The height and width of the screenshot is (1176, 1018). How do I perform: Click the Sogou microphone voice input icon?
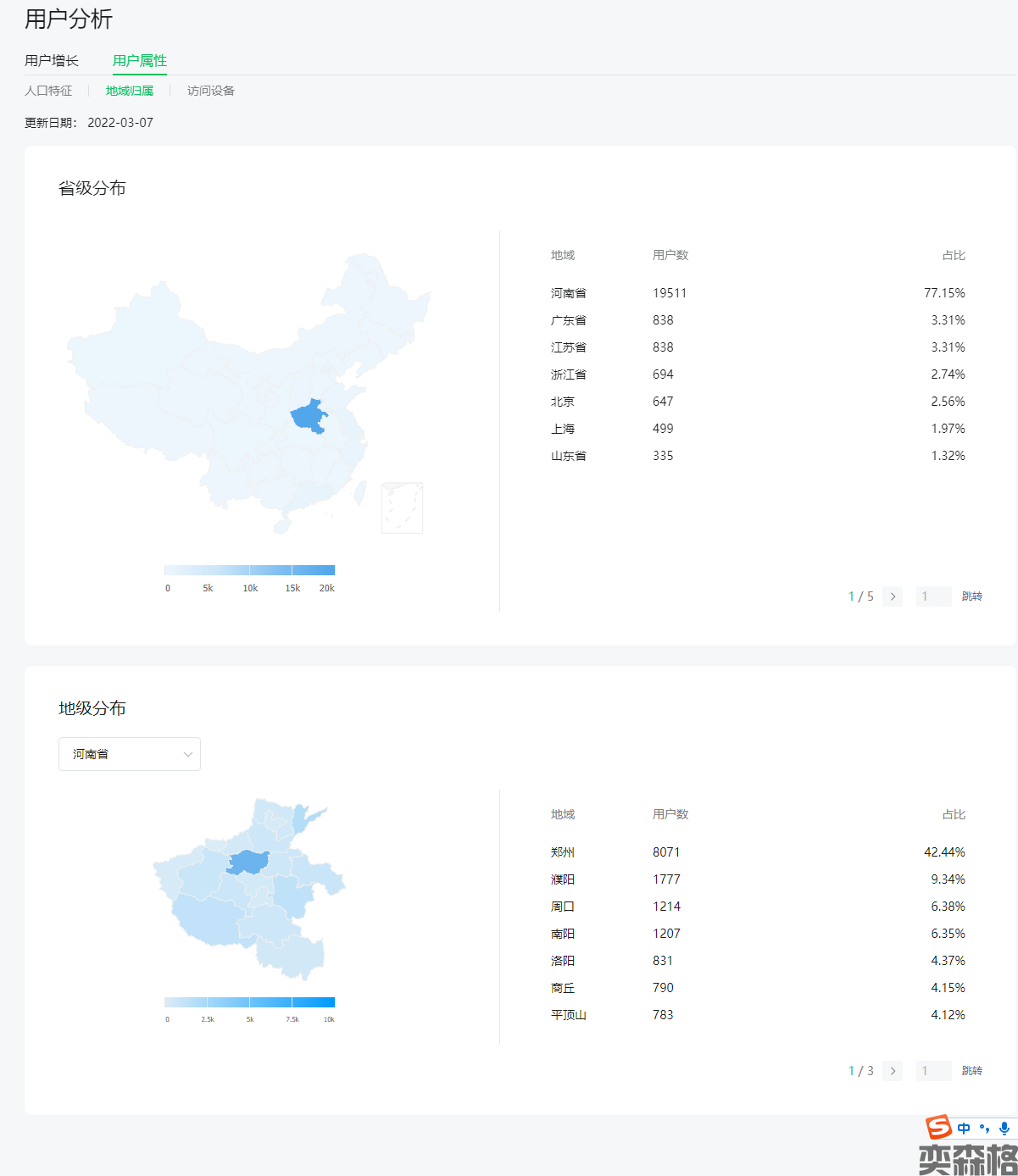[1004, 1129]
